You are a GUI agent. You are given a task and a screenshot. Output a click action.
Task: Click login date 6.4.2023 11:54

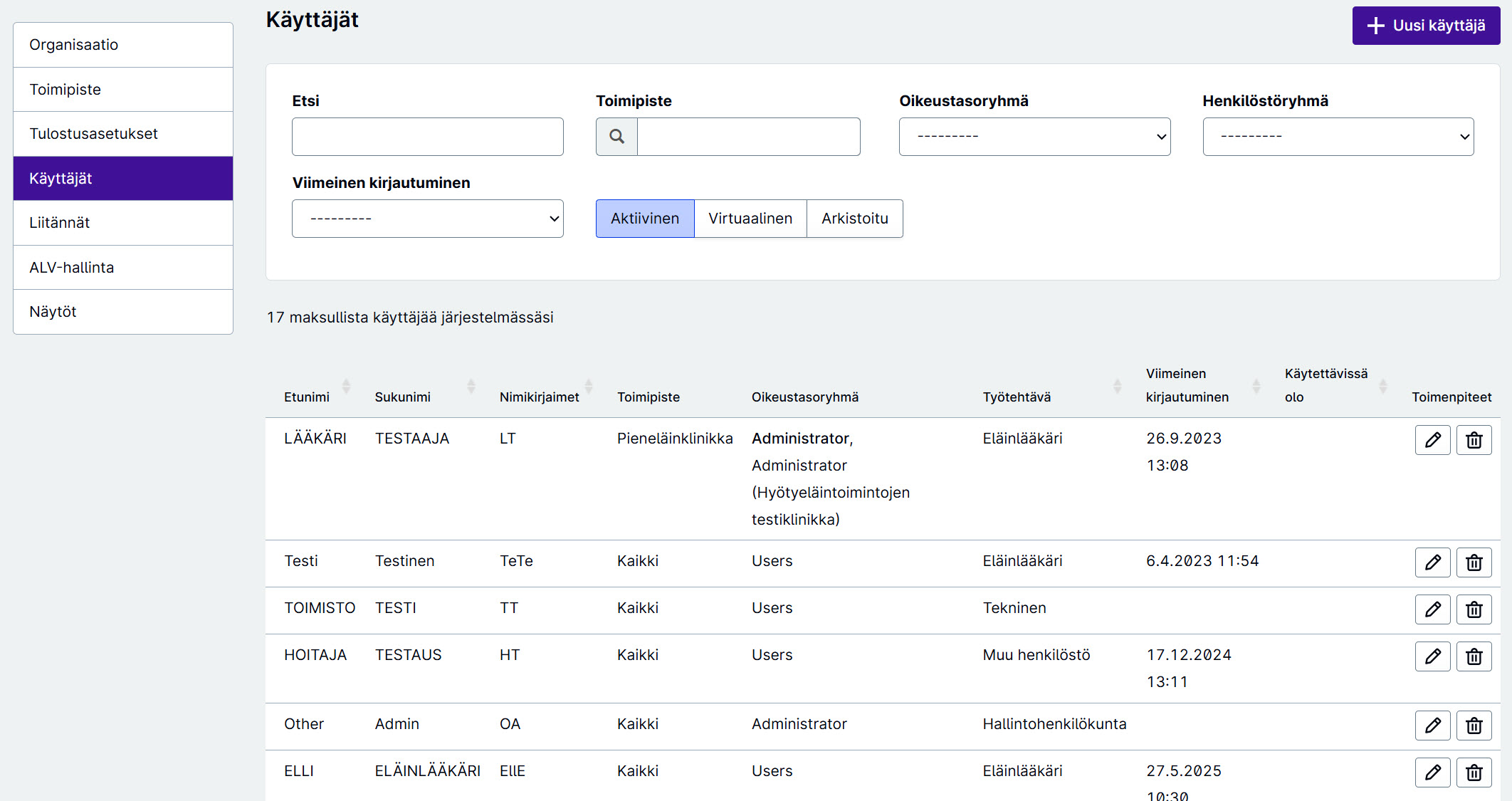coord(1202,561)
